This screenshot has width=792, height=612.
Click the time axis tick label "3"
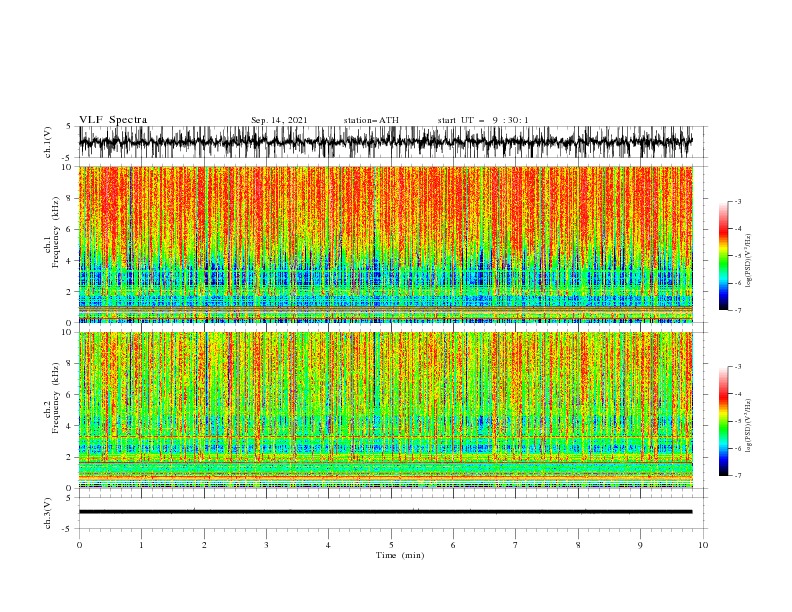point(266,545)
